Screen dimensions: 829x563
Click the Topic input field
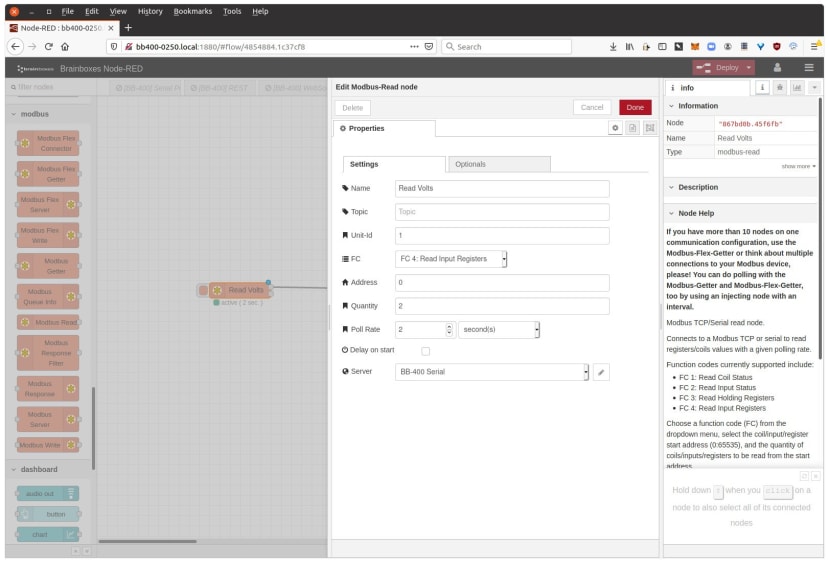(502, 212)
